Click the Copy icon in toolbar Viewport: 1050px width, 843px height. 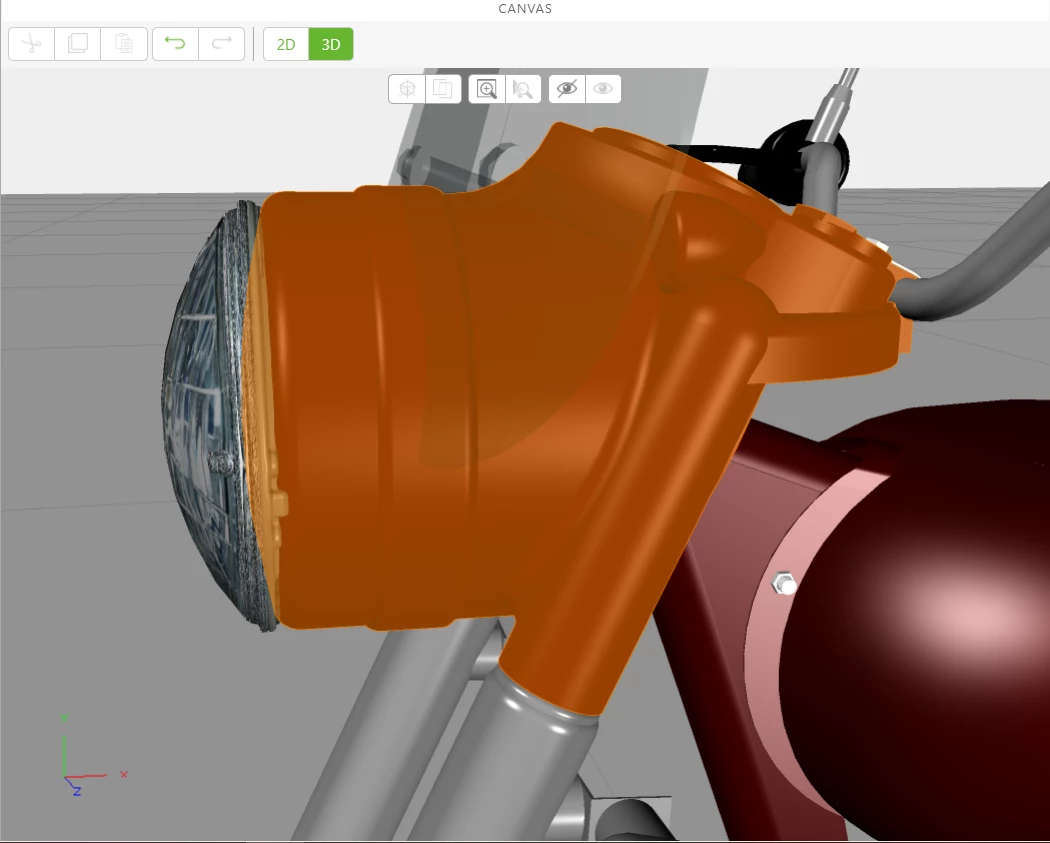coord(78,44)
